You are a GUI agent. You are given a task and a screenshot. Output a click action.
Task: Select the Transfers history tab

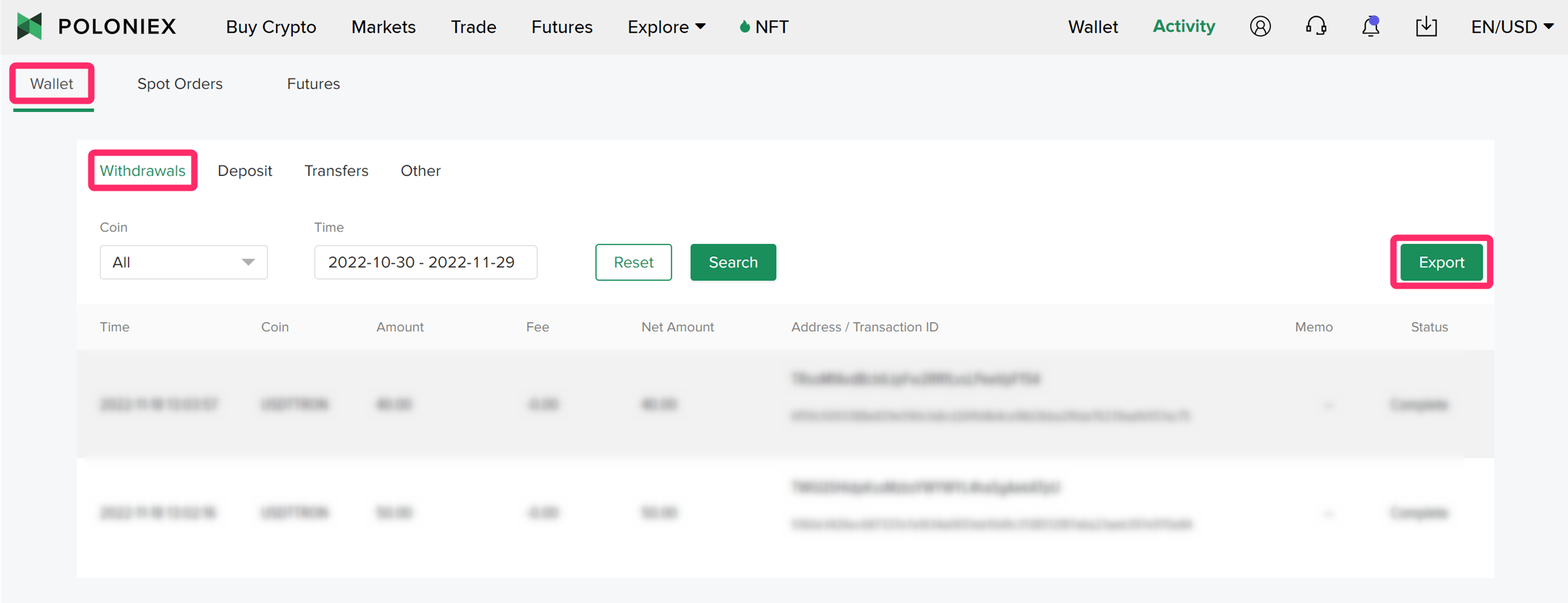pyautogui.click(x=336, y=171)
